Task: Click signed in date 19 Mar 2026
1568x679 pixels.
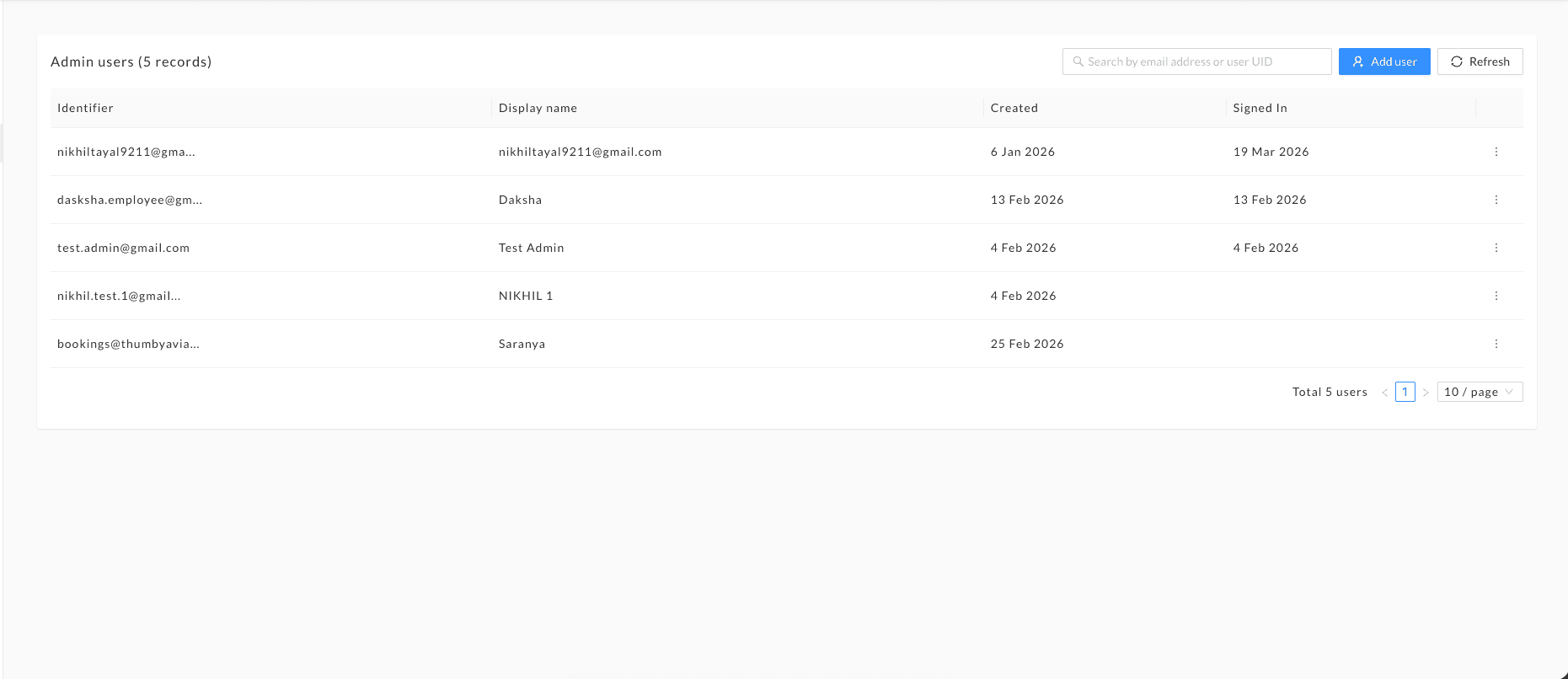Action: click(x=1271, y=152)
